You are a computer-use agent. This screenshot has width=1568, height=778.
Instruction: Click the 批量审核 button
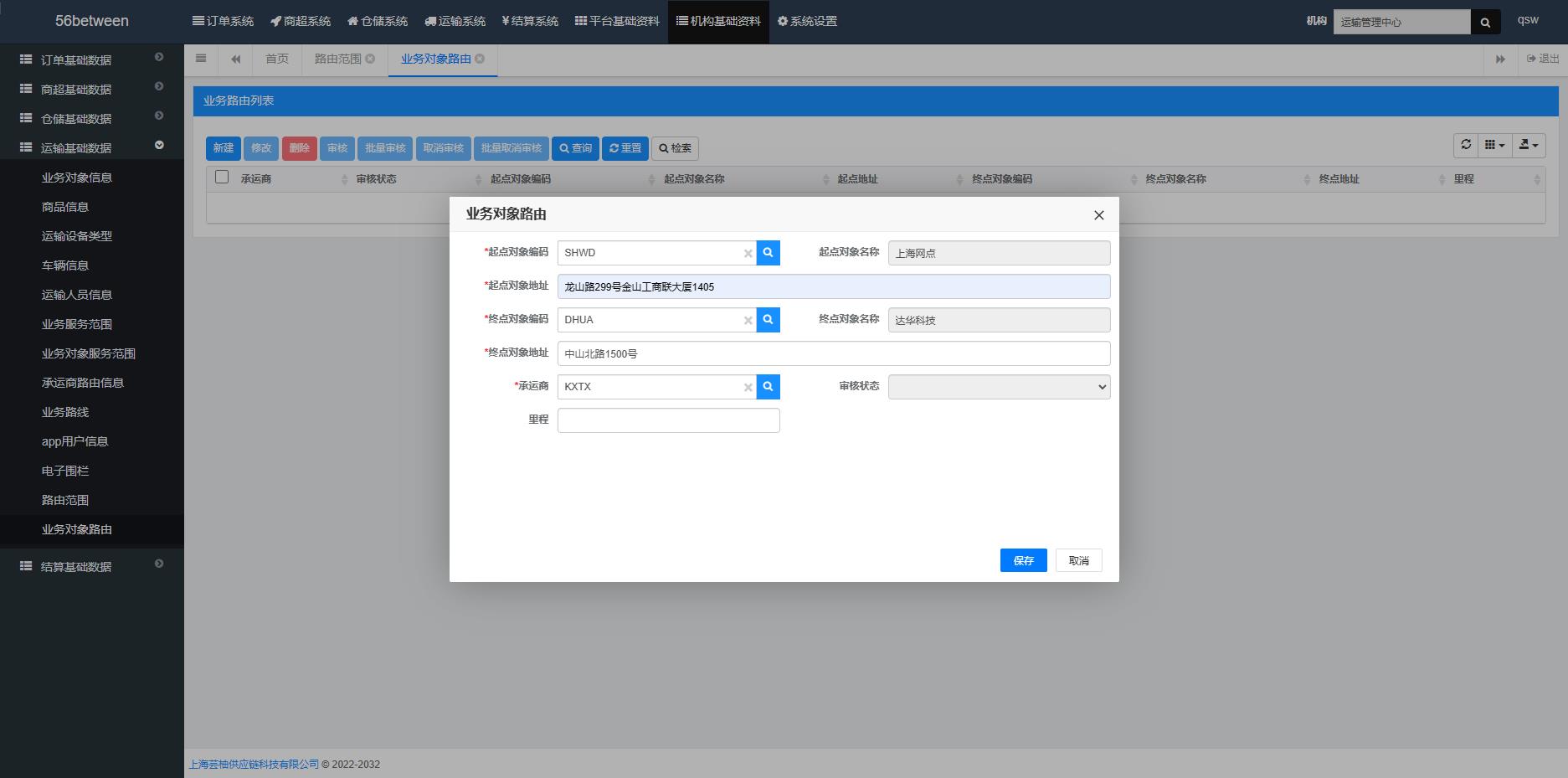click(385, 148)
